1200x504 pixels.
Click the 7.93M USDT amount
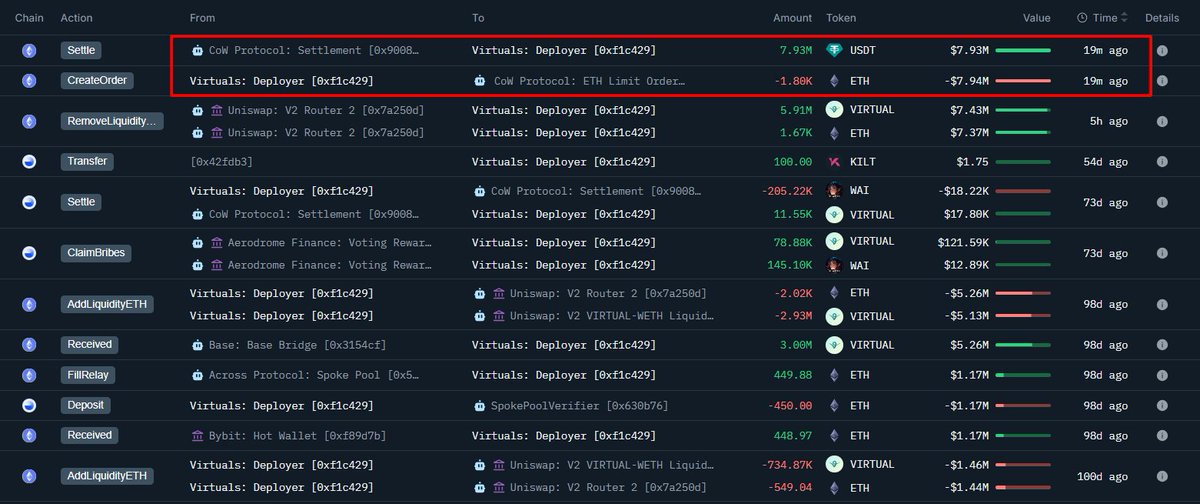coord(795,50)
